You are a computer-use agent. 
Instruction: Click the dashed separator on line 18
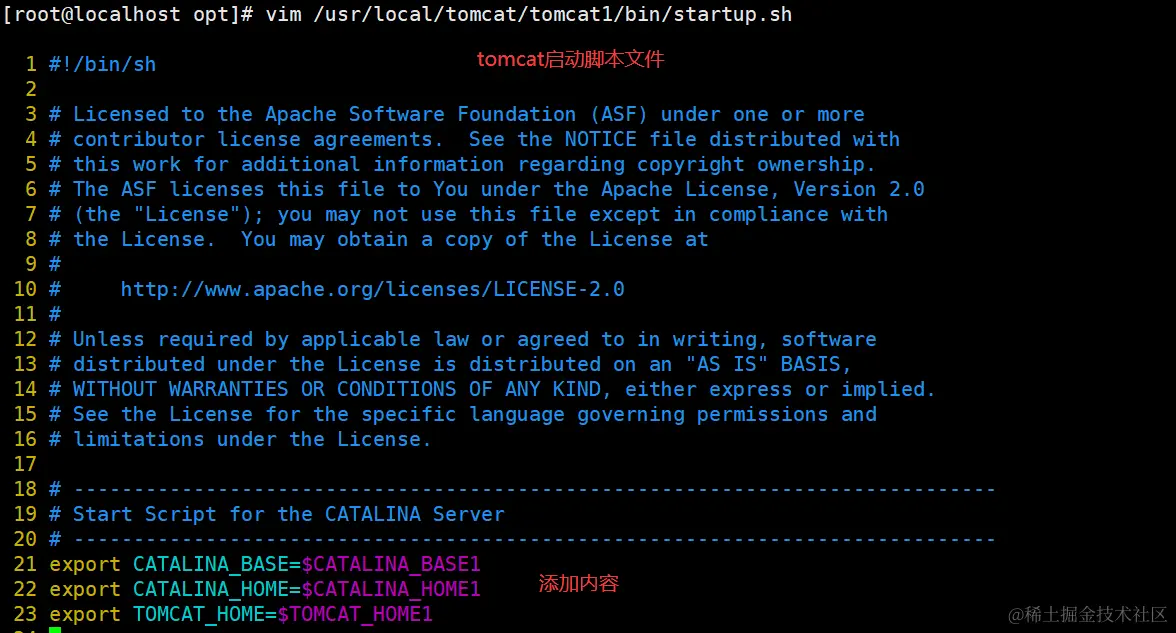click(534, 489)
